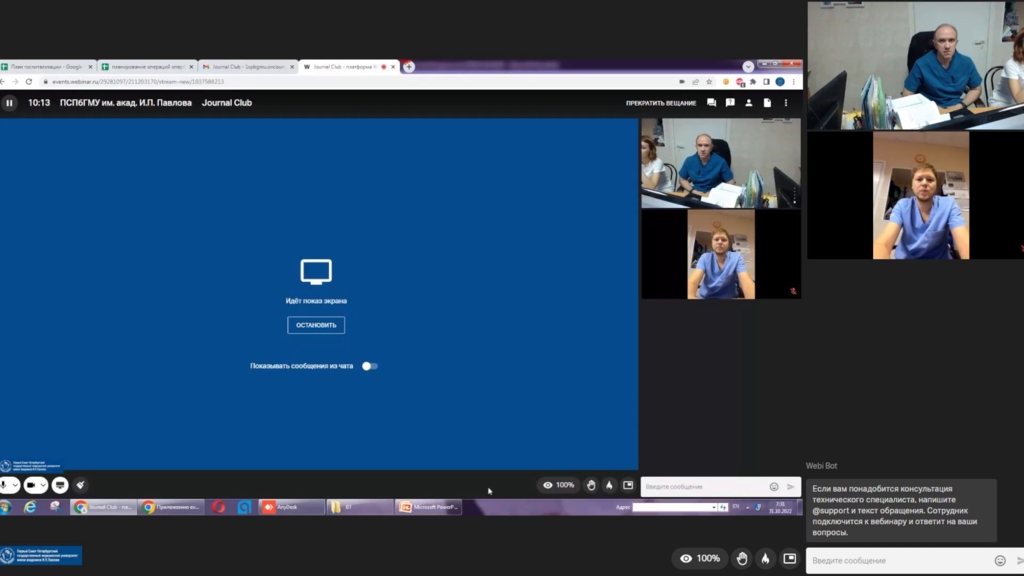The image size is (1024, 576).
Task: Toggle 'Показывать сообщения из чата' switch
Action: pyautogui.click(x=370, y=366)
